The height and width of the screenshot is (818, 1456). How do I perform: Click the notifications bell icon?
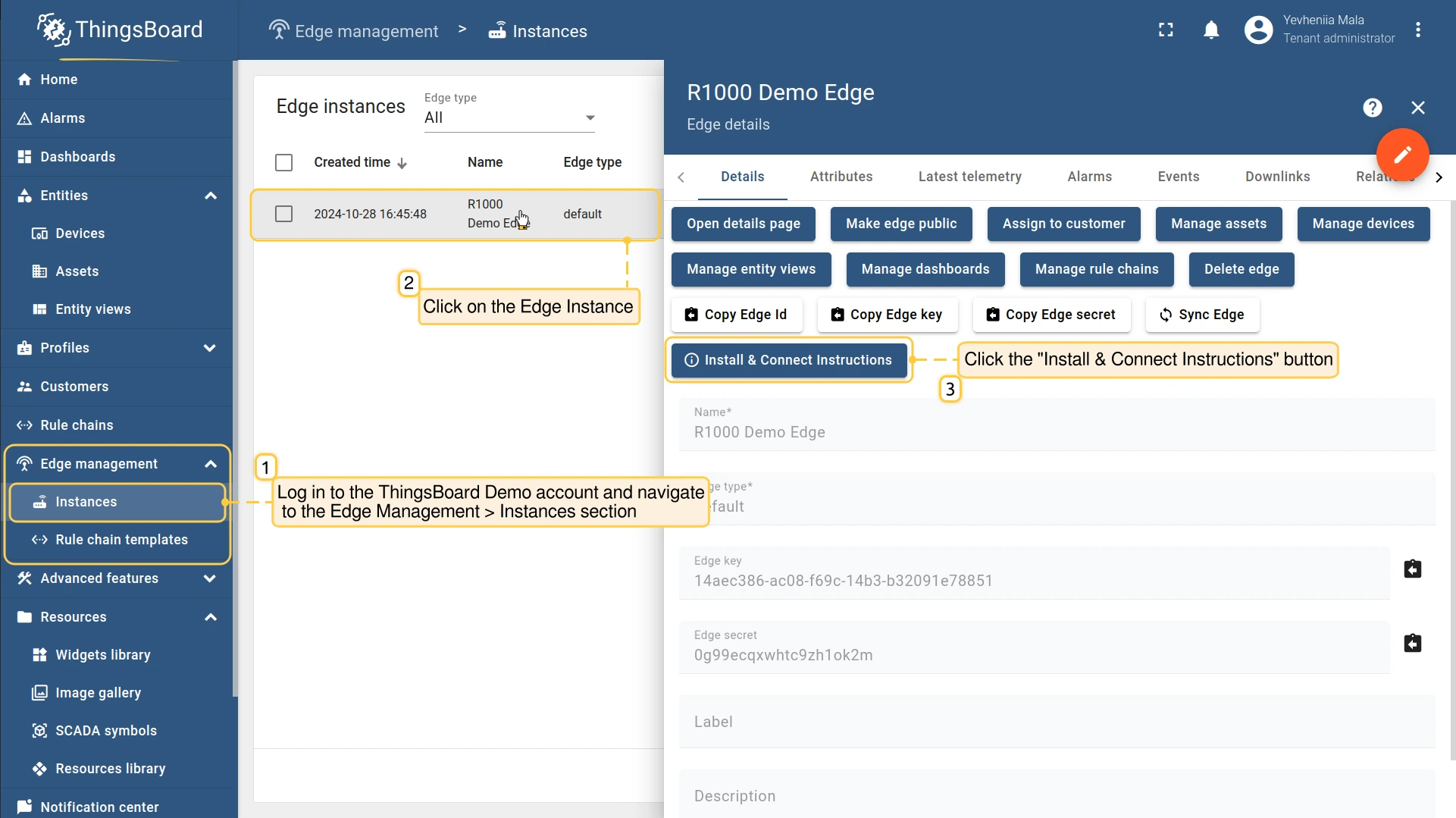point(1211,30)
